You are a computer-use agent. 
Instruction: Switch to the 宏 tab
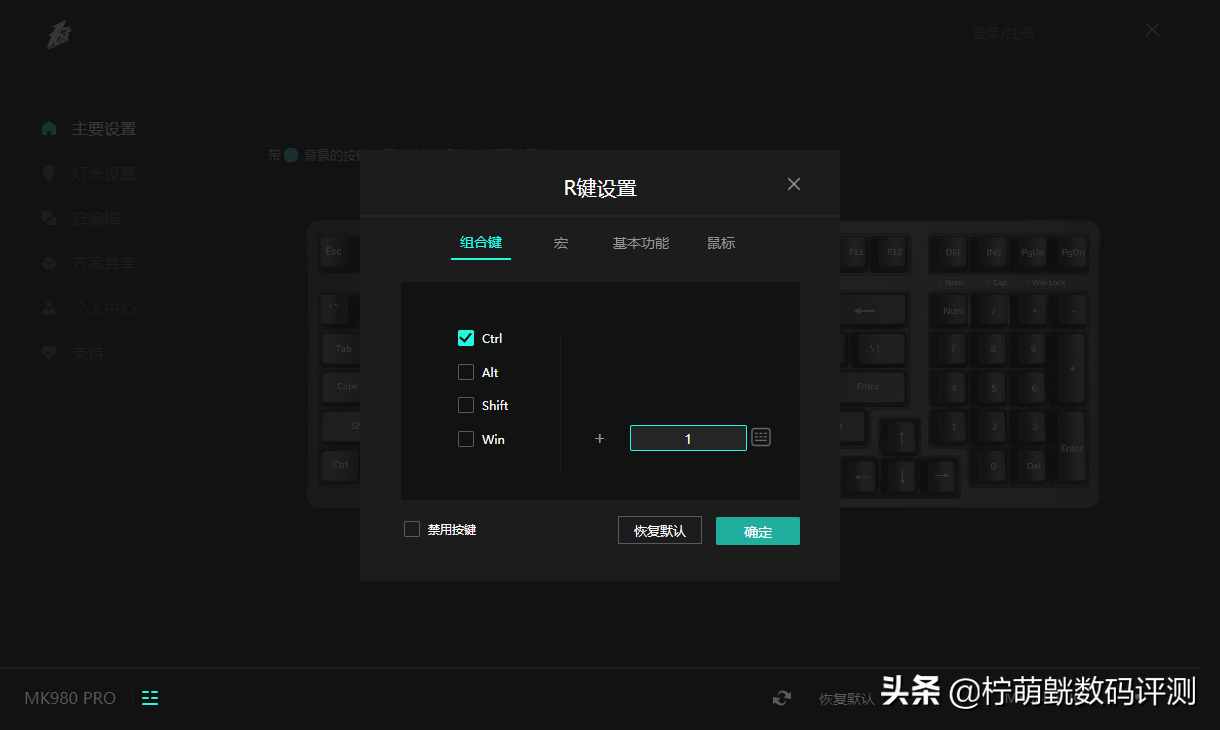[561, 243]
